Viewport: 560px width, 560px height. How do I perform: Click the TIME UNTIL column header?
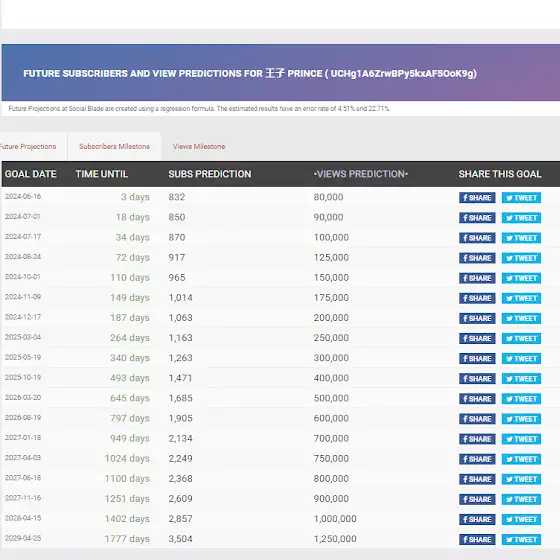pos(101,174)
